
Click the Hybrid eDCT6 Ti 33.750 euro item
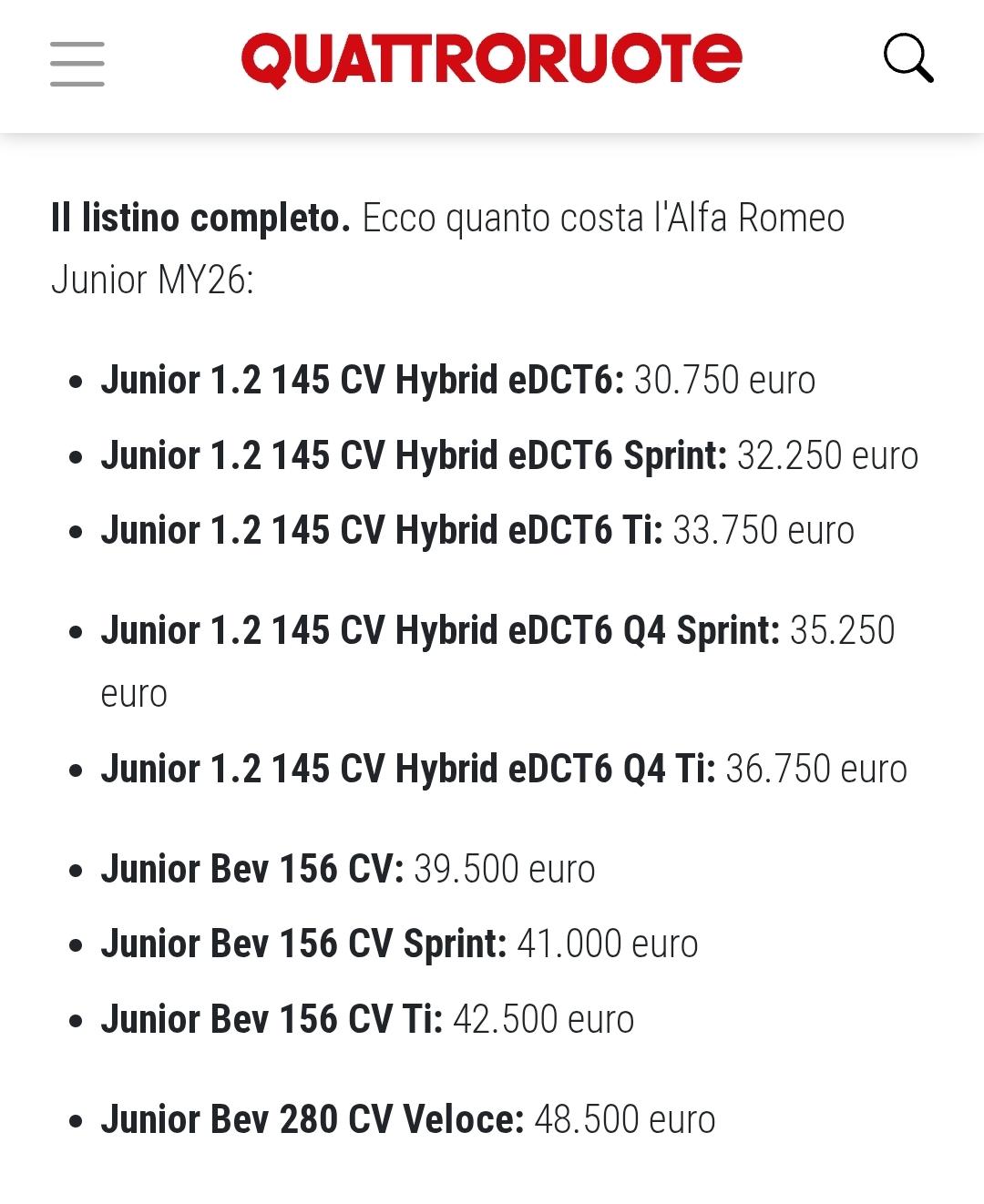point(477,530)
